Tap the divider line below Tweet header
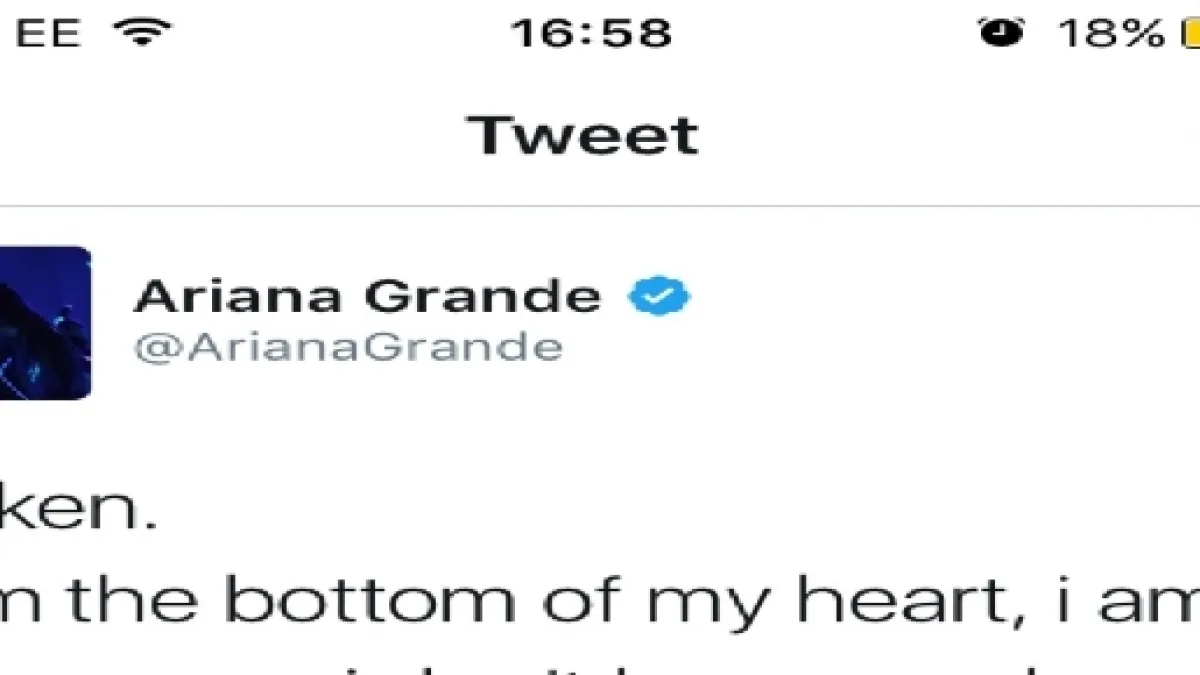The width and height of the screenshot is (1200, 675). coord(600,206)
